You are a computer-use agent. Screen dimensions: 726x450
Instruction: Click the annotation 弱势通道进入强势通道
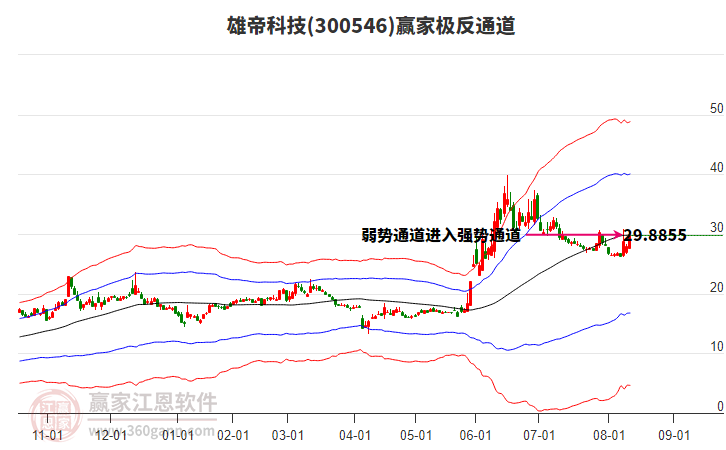click(441, 235)
